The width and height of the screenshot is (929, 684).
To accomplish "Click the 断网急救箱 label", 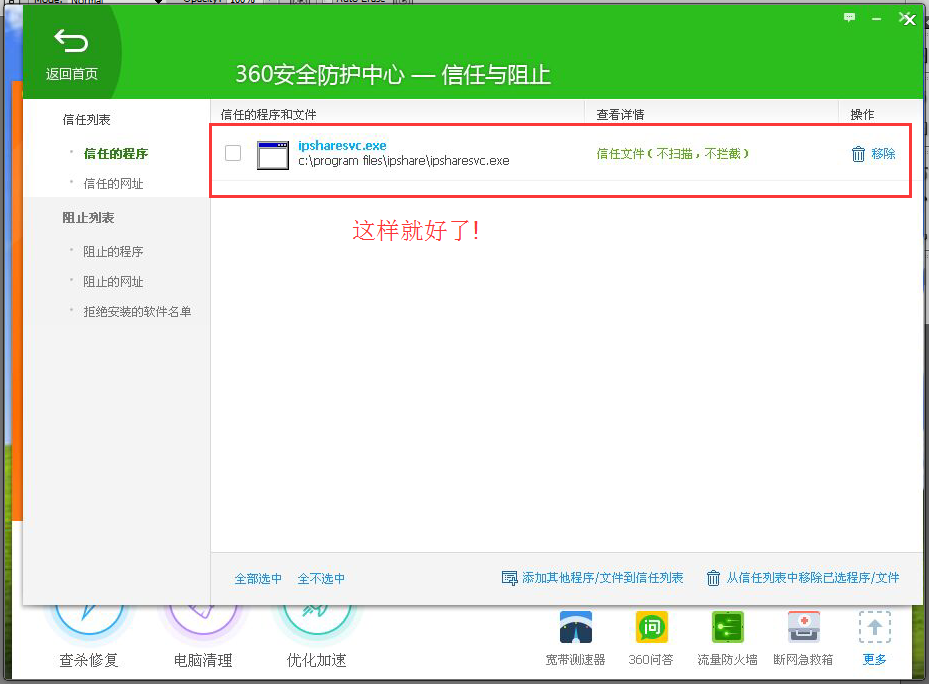I will [803, 660].
